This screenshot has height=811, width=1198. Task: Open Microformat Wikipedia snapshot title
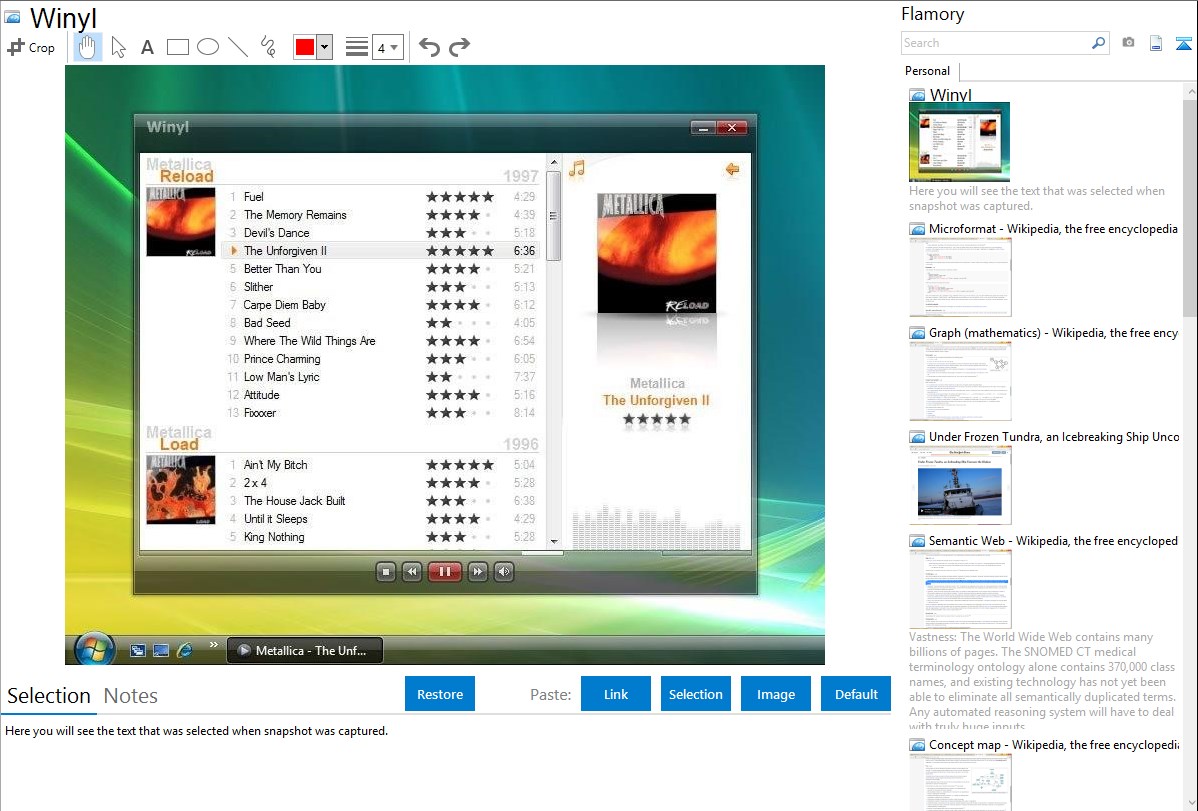[x=1053, y=229]
